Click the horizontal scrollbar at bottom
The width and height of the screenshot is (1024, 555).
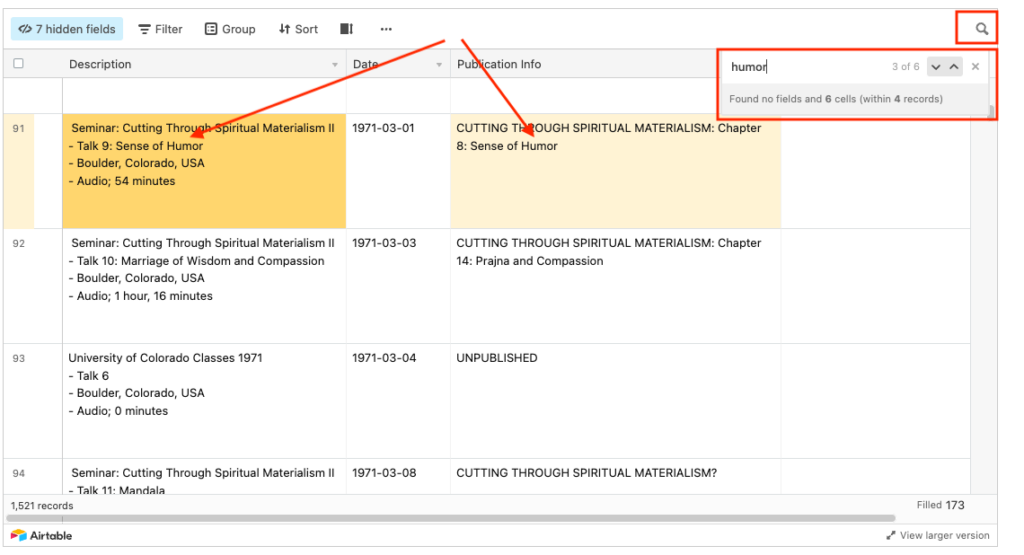click(451, 518)
